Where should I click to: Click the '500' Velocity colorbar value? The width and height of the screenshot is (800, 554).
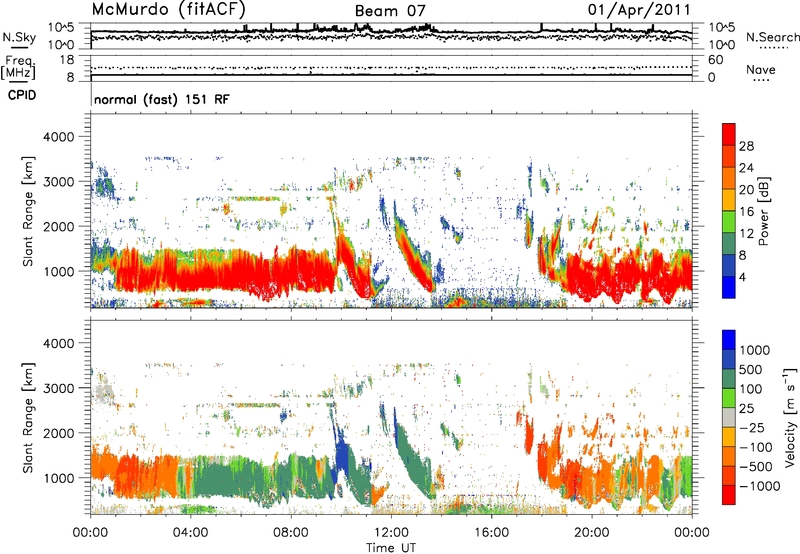(751, 369)
